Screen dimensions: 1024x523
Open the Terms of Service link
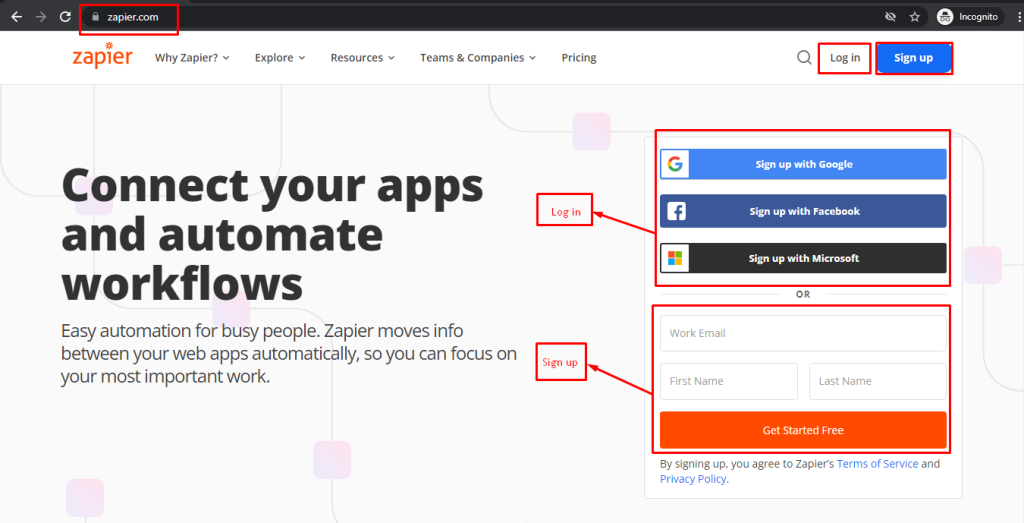(x=877, y=464)
